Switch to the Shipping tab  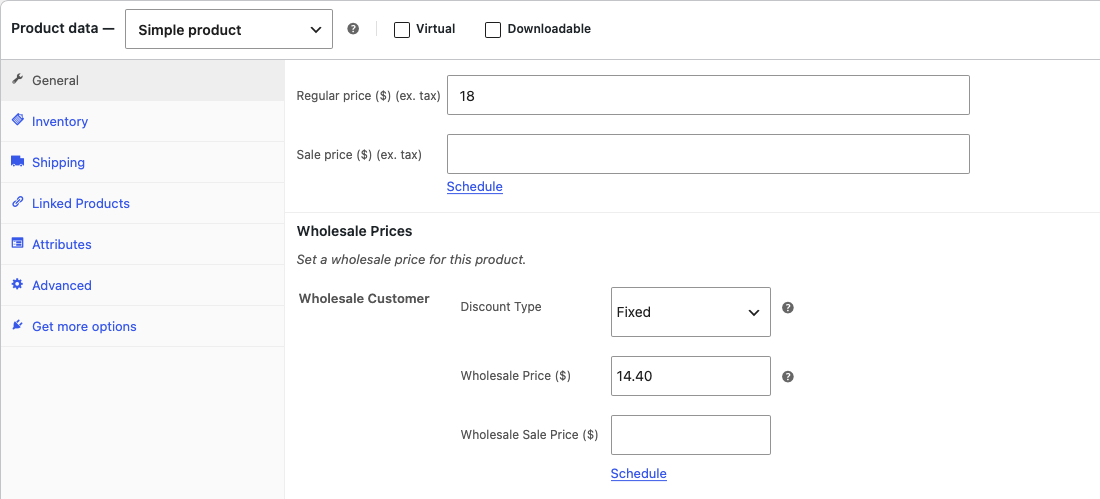tap(142, 162)
